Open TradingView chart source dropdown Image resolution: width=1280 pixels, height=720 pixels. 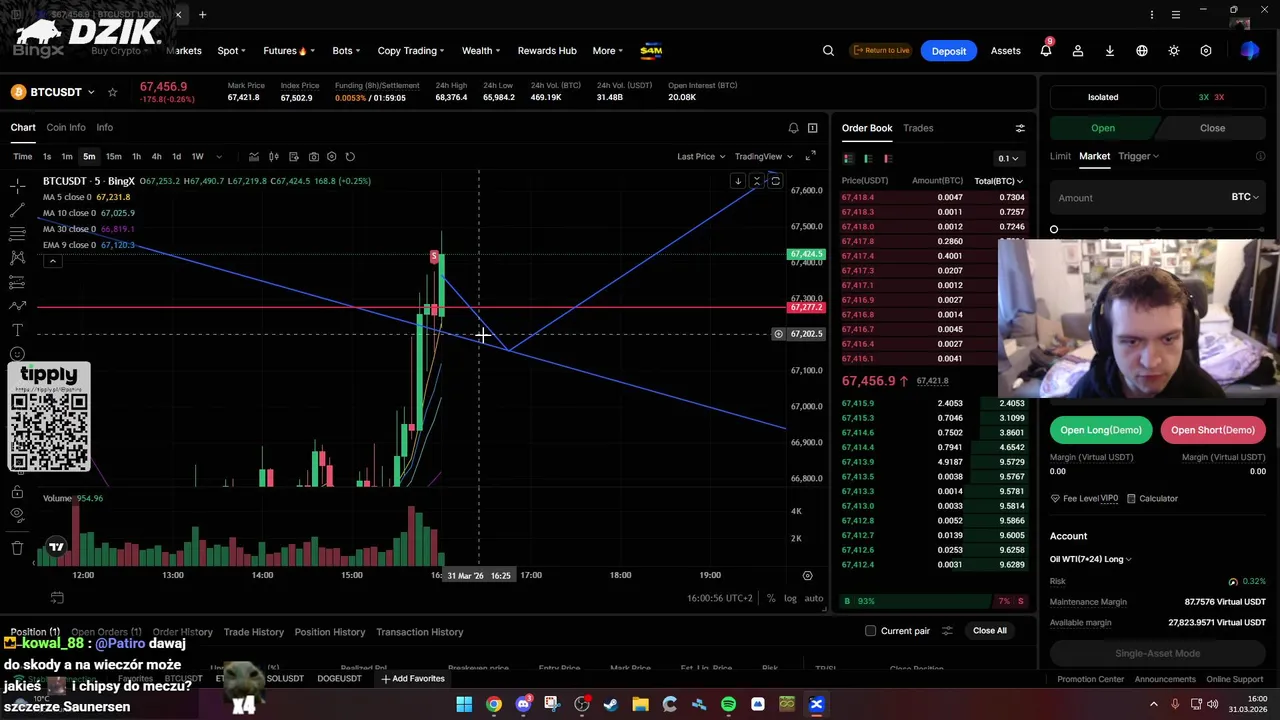pos(763,156)
